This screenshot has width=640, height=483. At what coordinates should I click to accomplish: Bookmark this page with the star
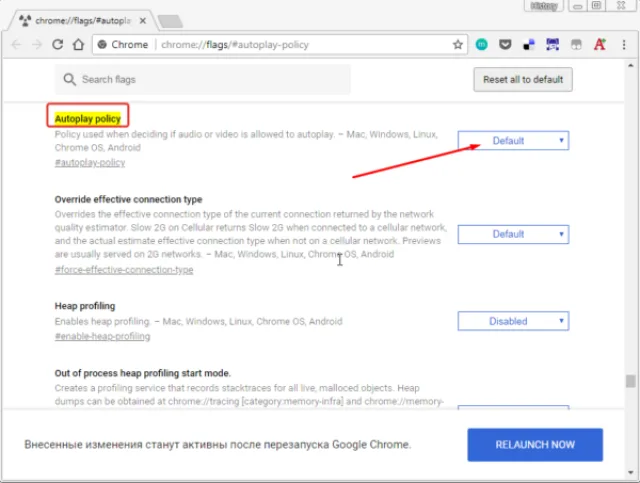(458, 45)
